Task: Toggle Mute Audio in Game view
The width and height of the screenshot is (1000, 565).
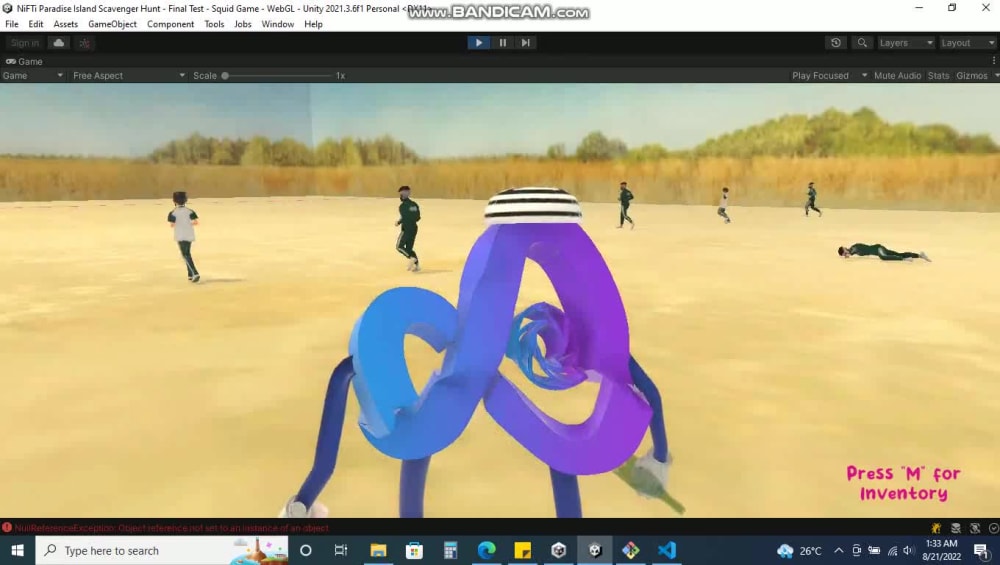Action: pyautogui.click(x=897, y=75)
